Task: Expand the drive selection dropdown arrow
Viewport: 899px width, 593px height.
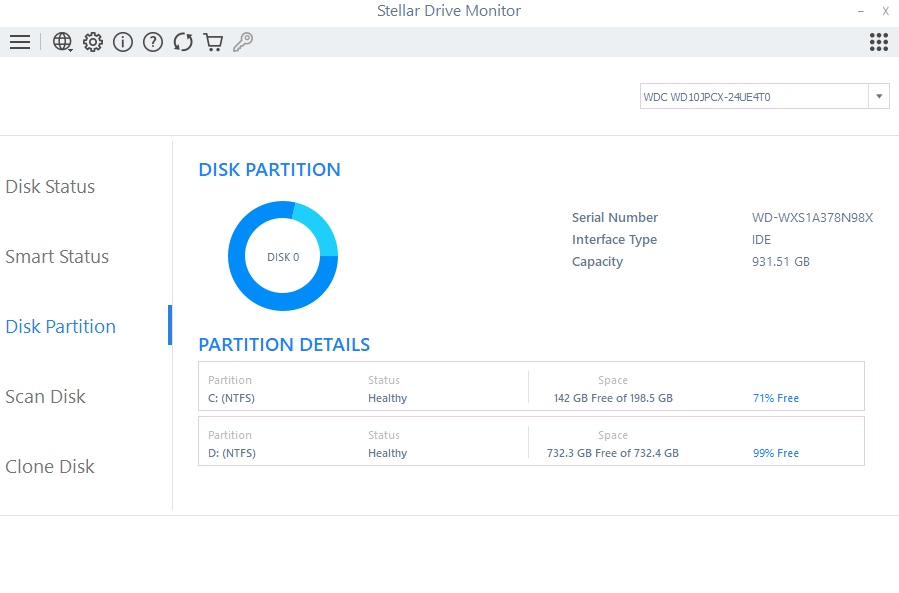Action: (x=879, y=96)
